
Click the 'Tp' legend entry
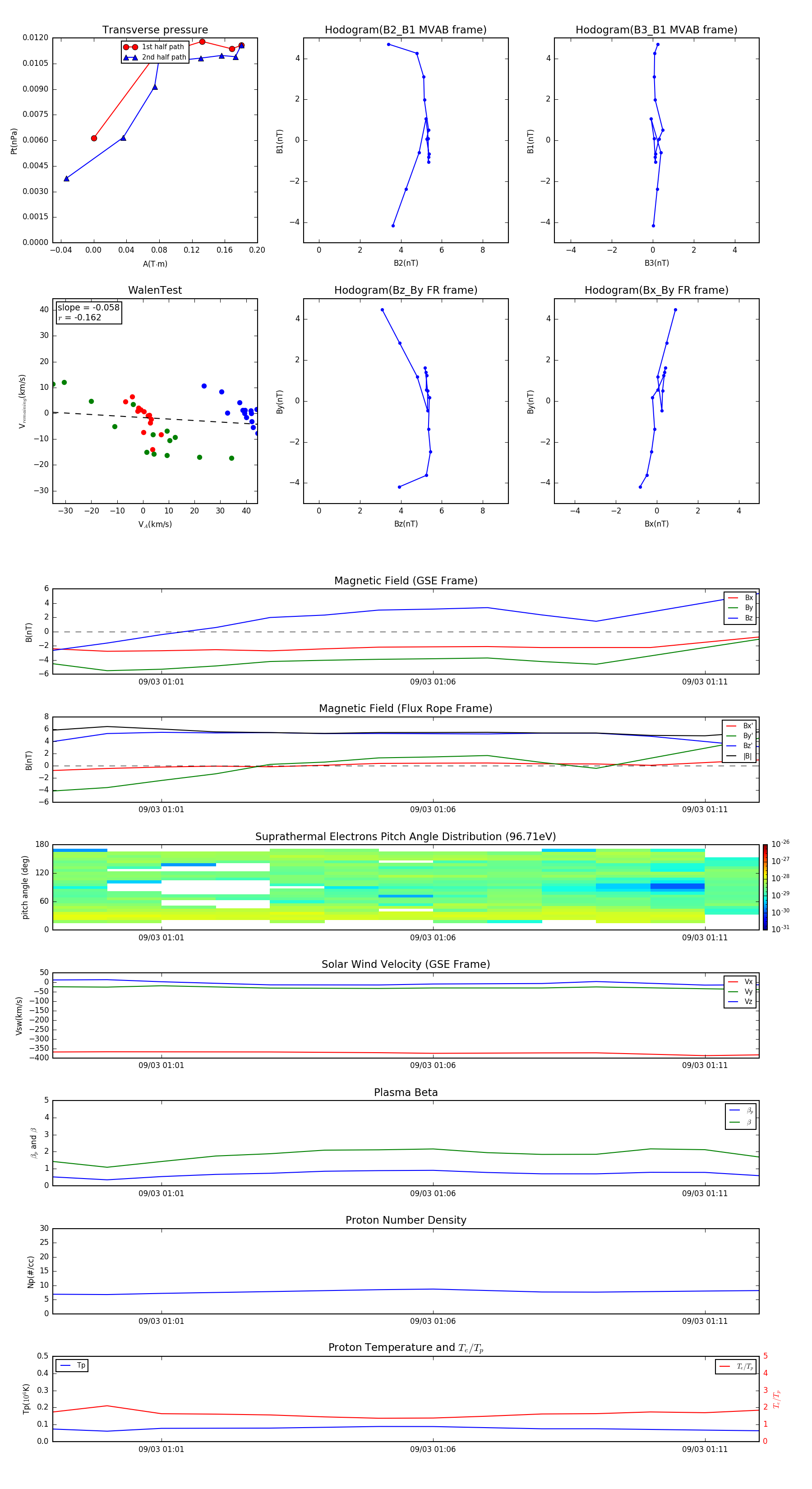point(73,1365)
